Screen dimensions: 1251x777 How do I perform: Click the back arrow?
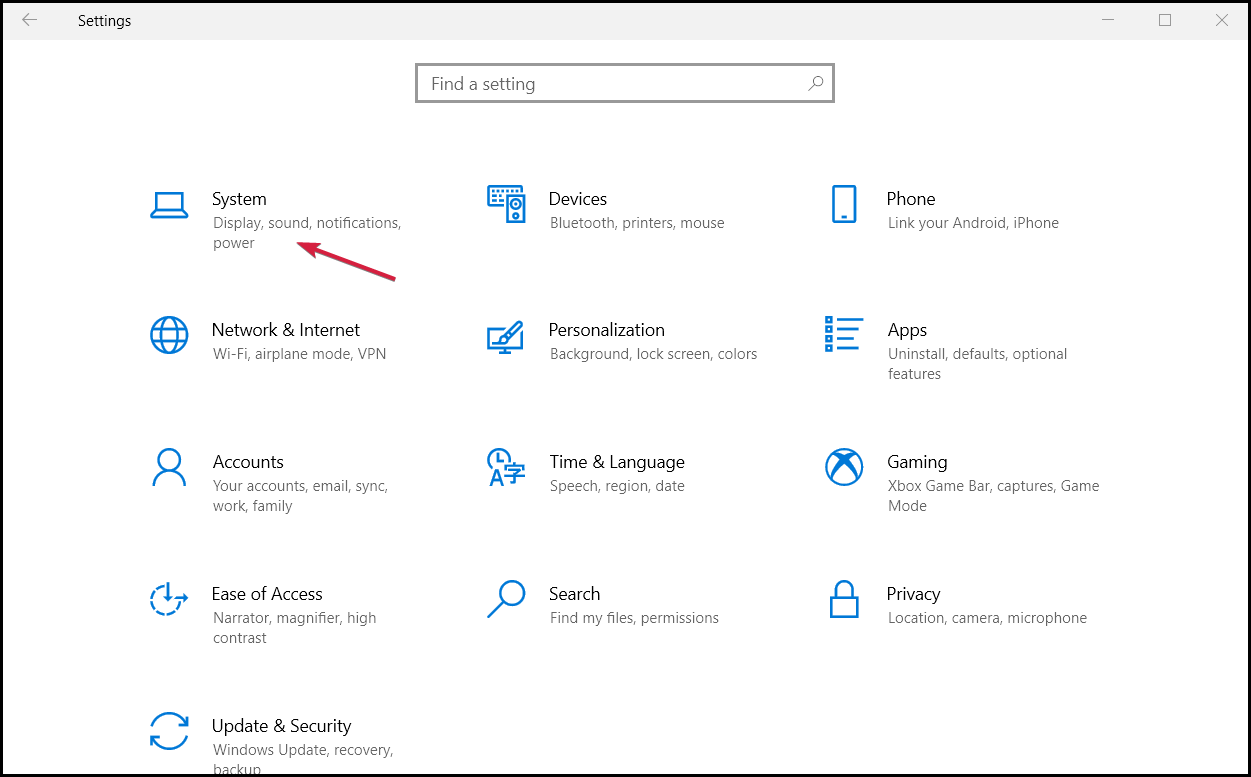point(29,20)
